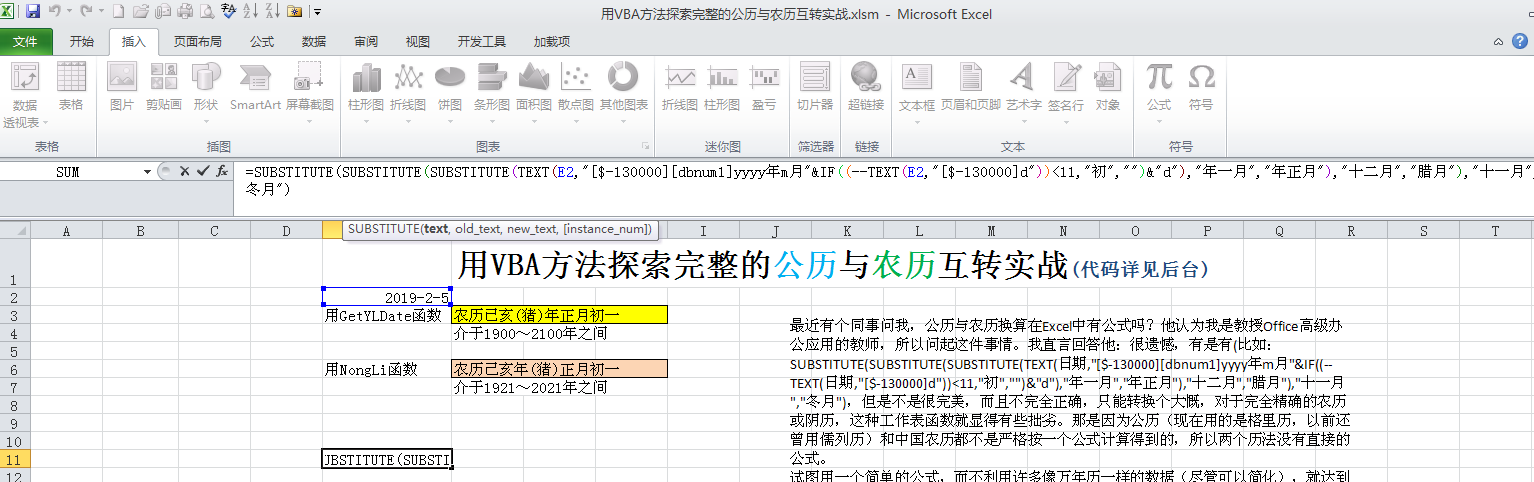Select cell containing 2019-2-5

(x=387, y=297)
